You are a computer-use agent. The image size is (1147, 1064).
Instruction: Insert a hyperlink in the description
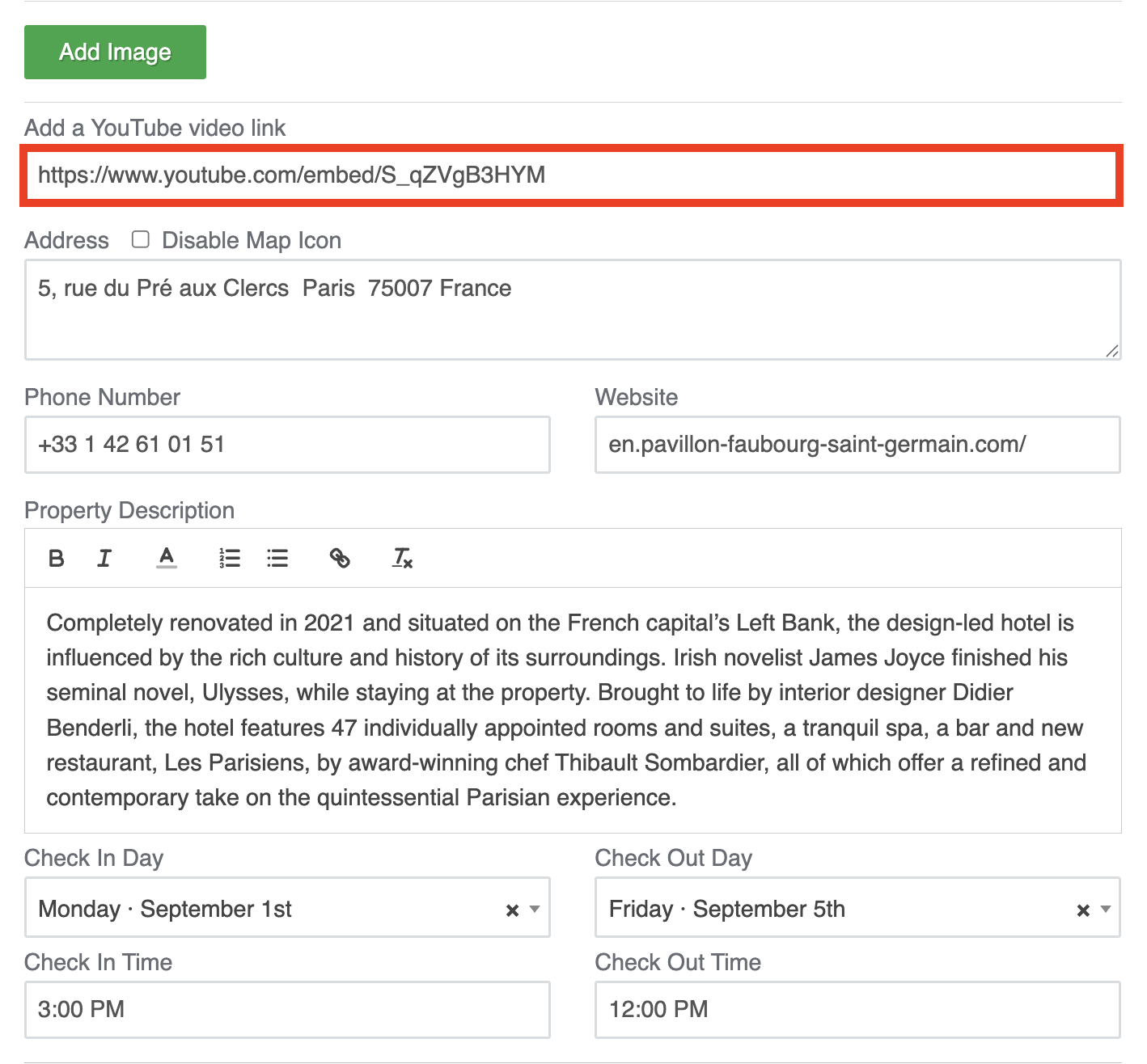[340, 558]
